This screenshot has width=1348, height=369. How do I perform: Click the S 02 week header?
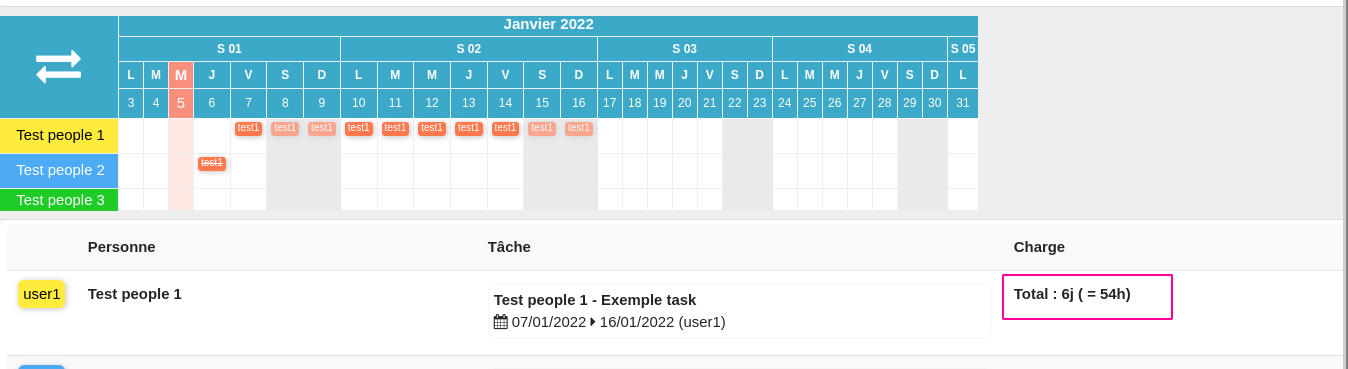pyautogui.click(x=469, y=49)
